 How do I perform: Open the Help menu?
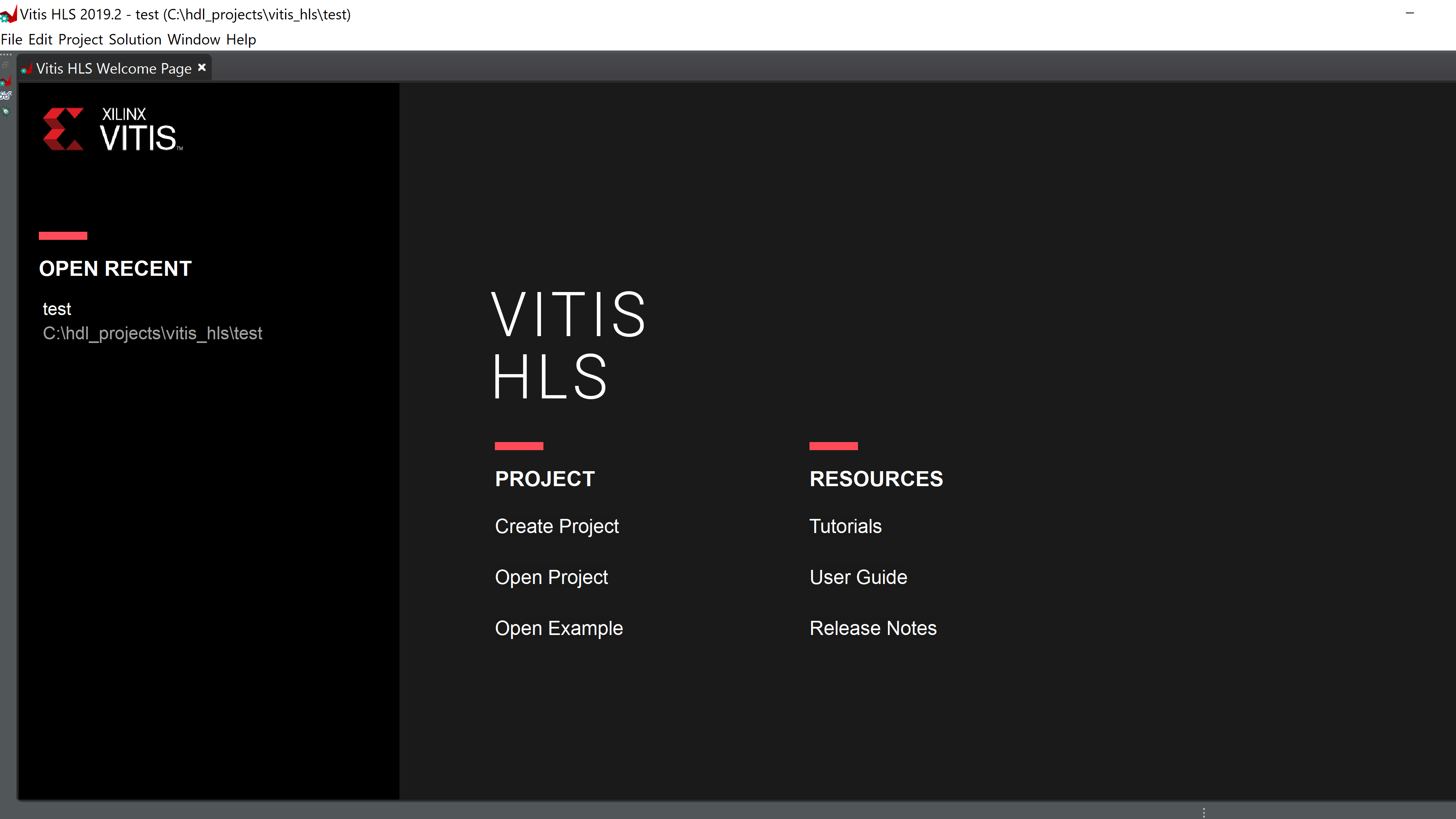241,40
